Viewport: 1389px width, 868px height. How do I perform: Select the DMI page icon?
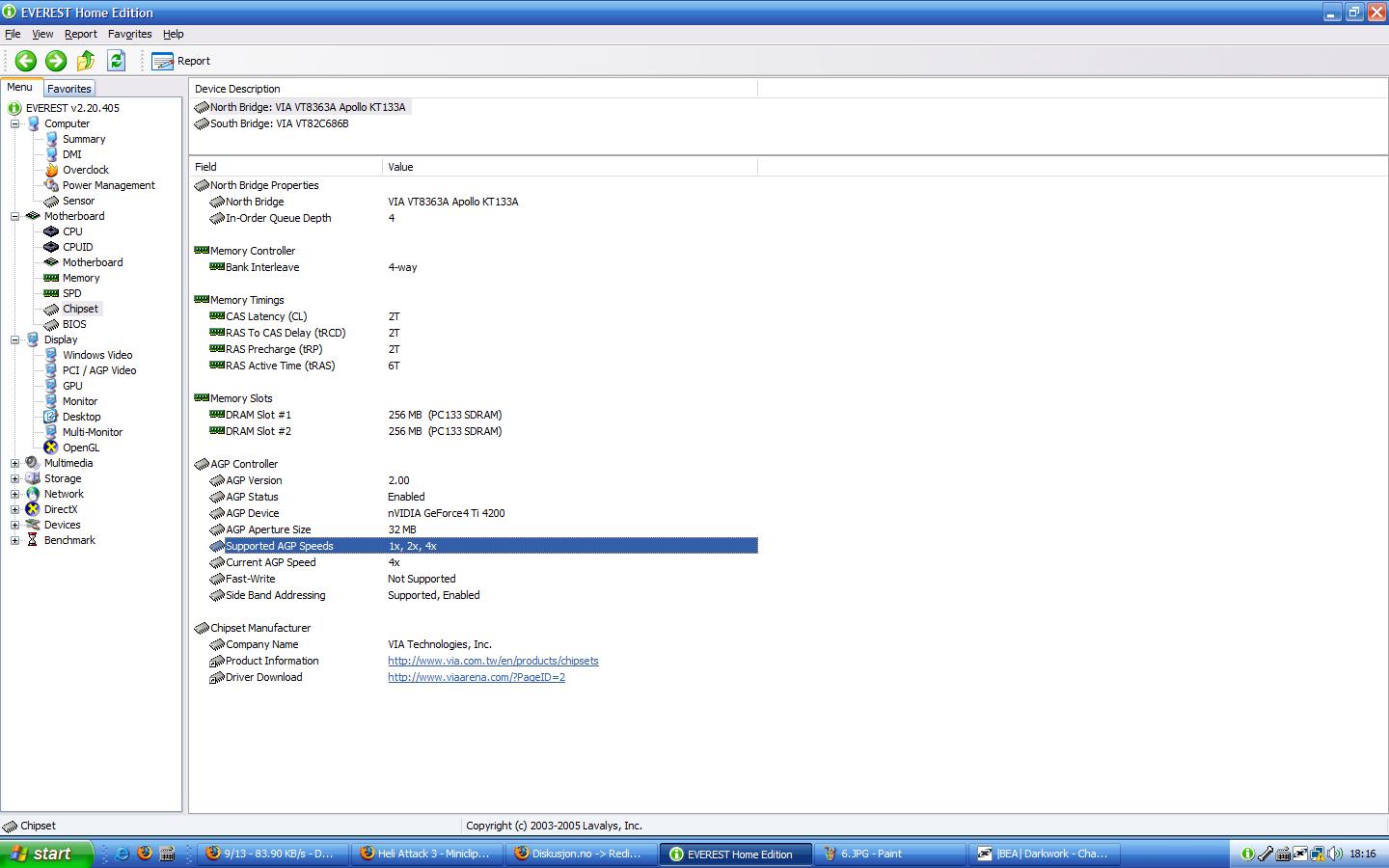click(x=51, y=154)
